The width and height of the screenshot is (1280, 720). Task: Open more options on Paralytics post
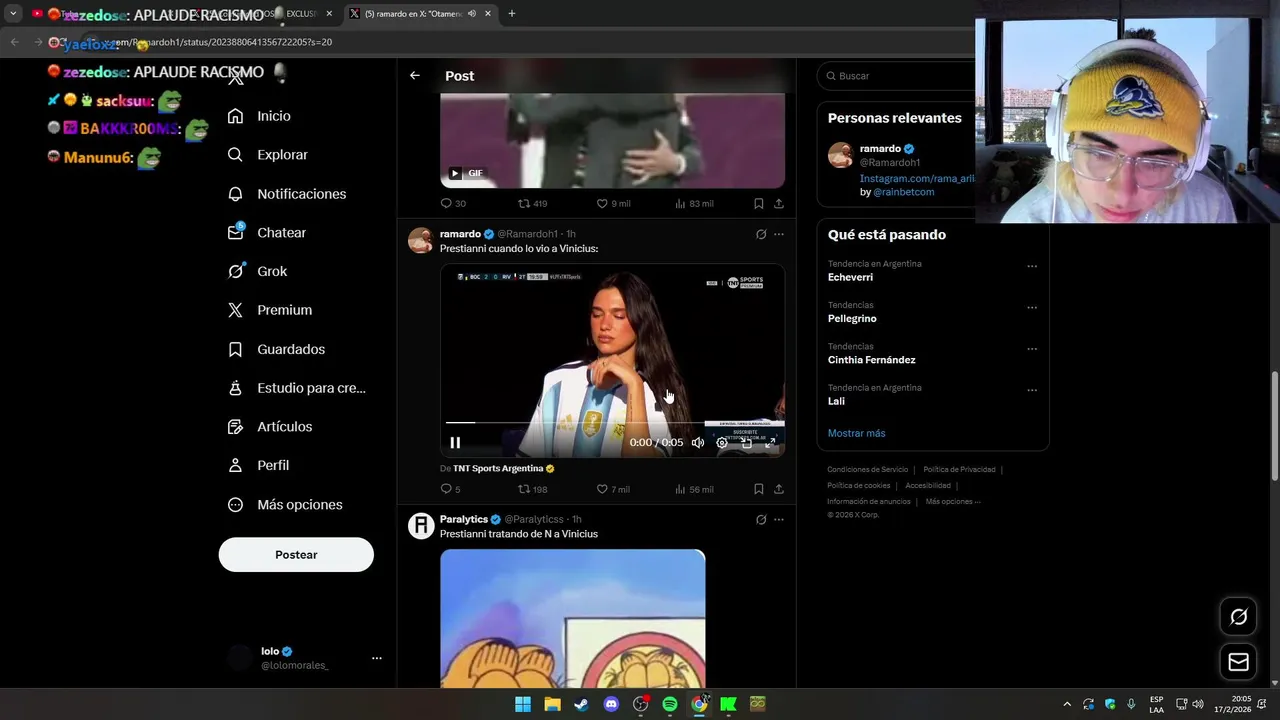tap(779, 520)
